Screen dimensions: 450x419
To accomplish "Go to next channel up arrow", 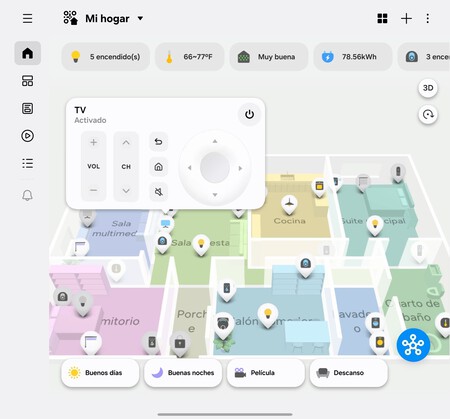I will [126, 143].
